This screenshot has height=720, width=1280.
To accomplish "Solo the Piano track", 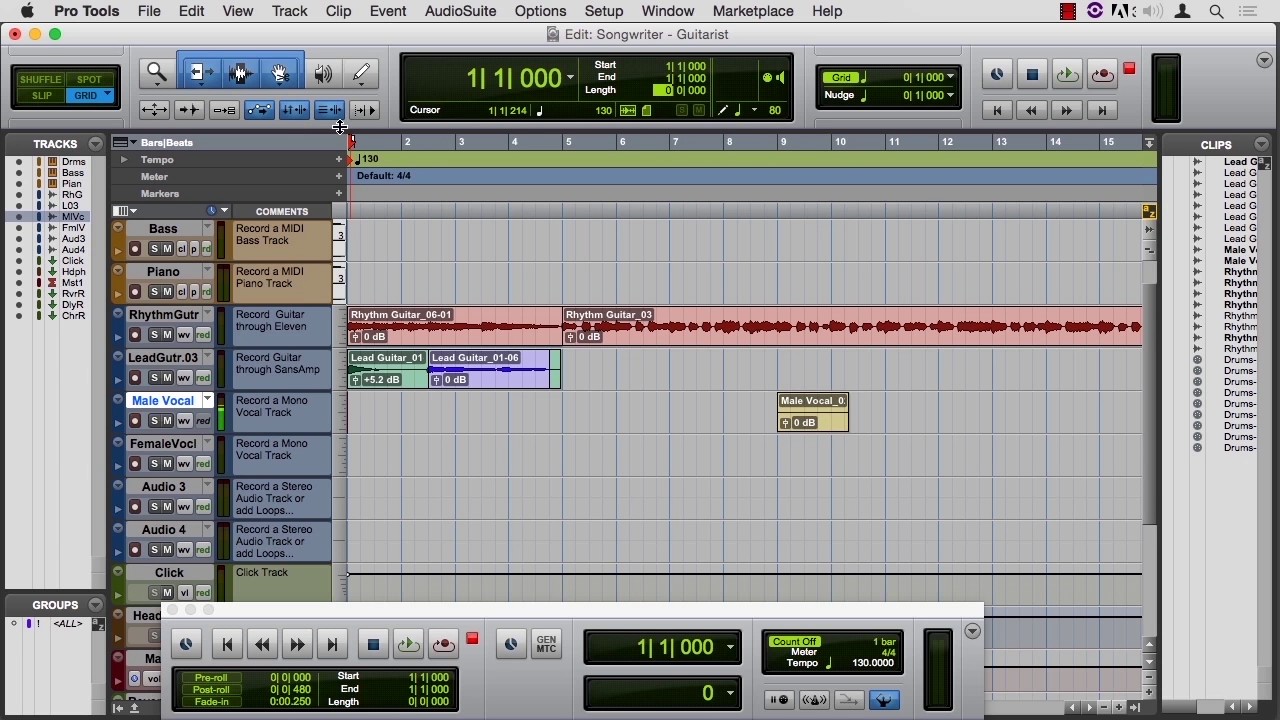I will 154,291.
